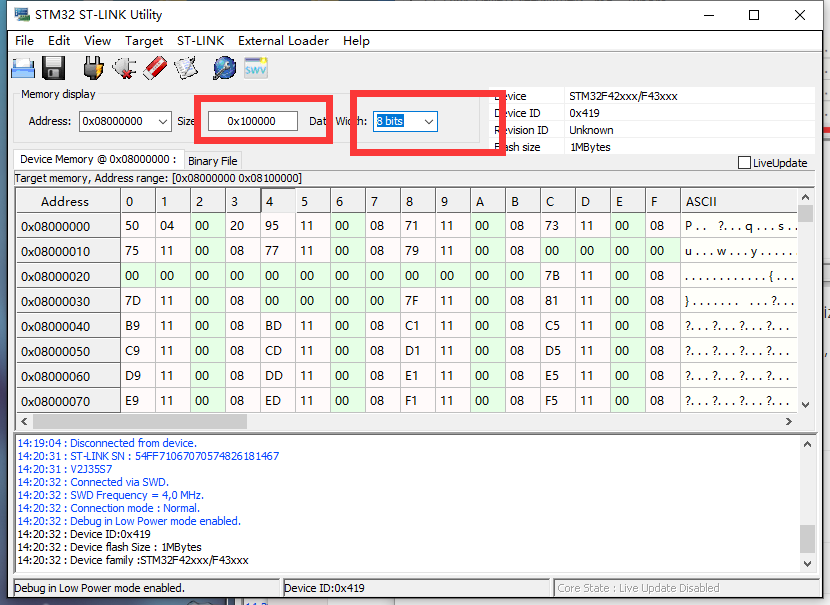Open Program and verify toolbar icon
The image size is (830, 605).
186,68
